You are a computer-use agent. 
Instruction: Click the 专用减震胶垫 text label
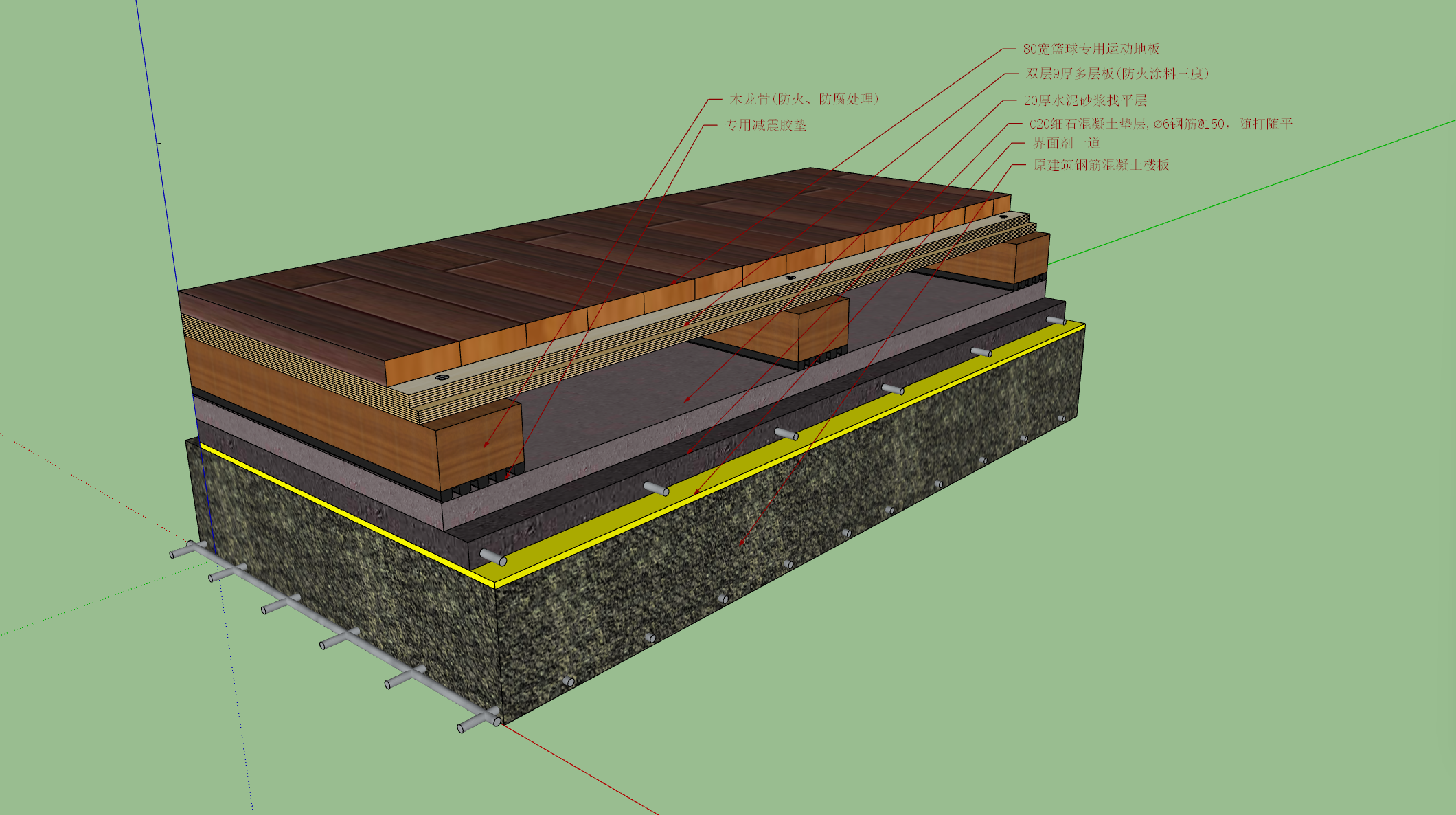pos(766,125)
